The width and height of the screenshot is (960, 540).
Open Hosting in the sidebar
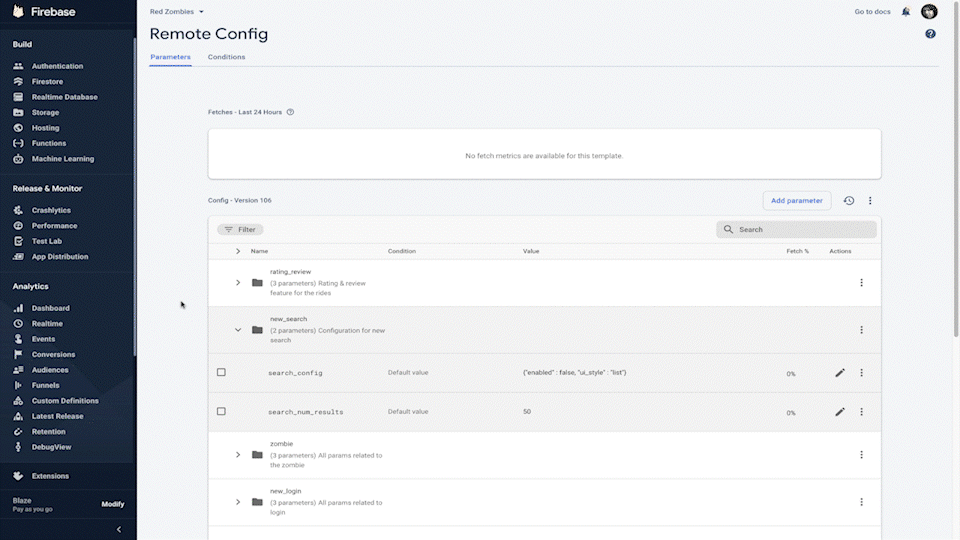pyautogui.click(x=45, y=128)
